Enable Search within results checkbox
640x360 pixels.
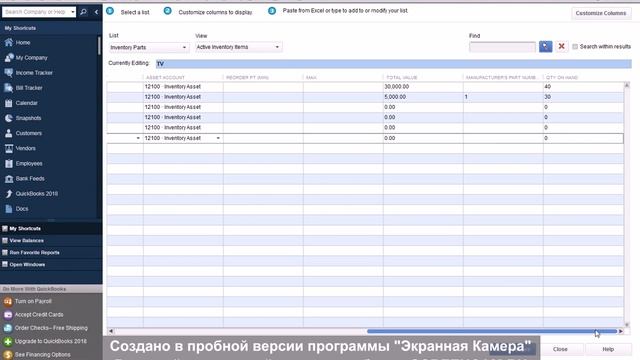[575, 47]
